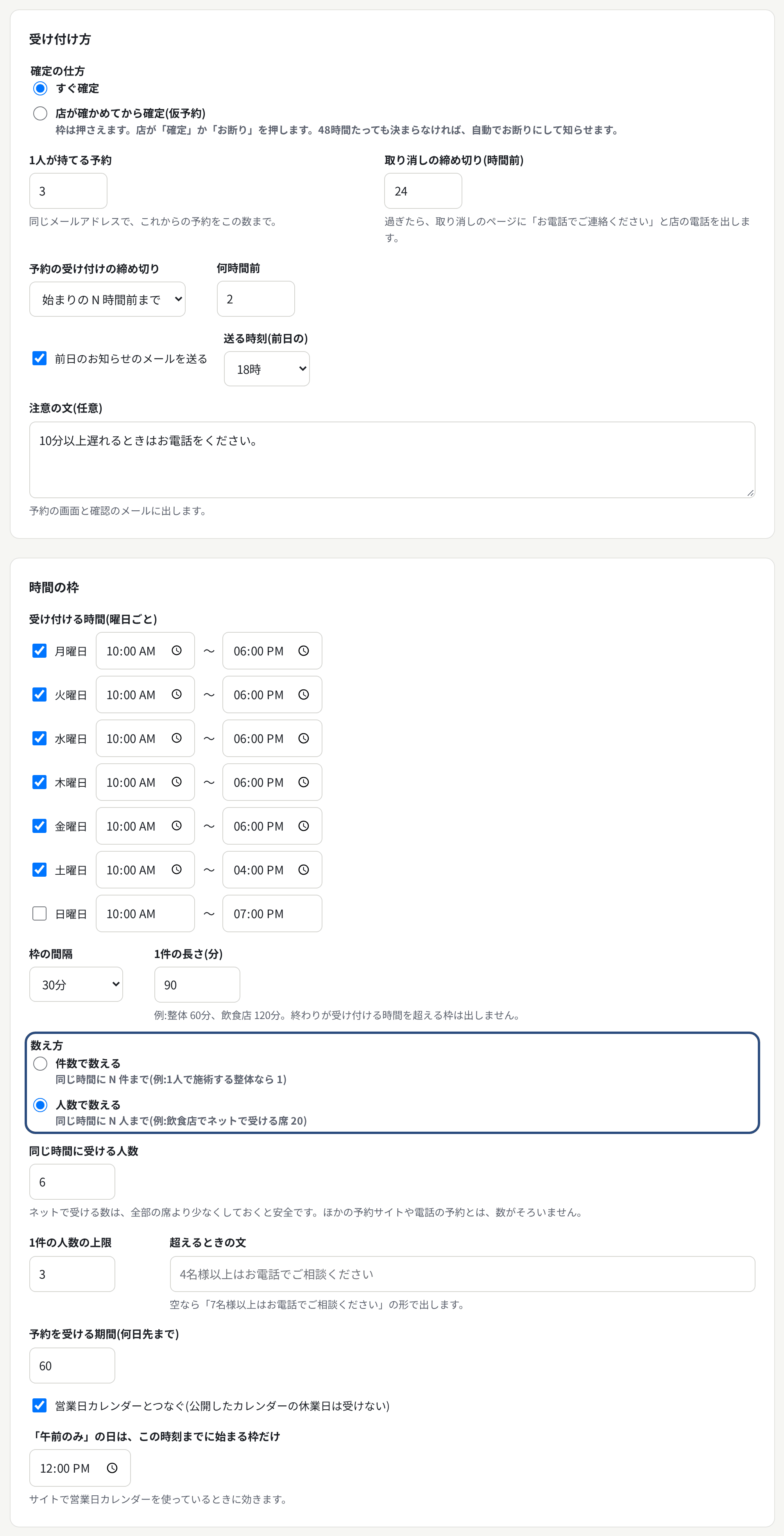784x1536 pixels.
Task: Click the 何時間前 number field
Action: 256,299
